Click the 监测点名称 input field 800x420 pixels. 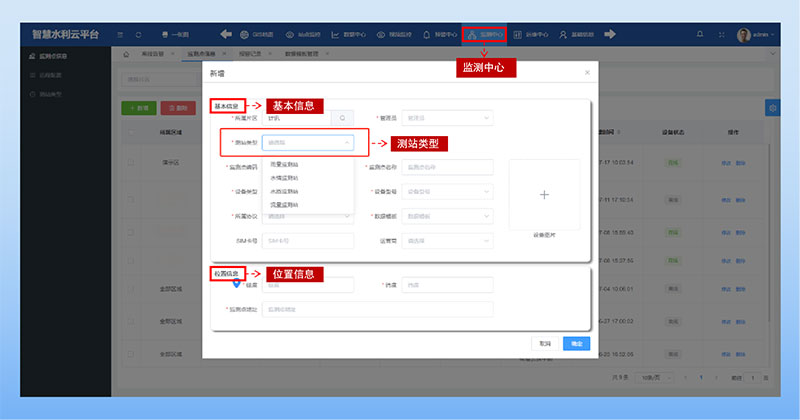[x=446, y=167]
